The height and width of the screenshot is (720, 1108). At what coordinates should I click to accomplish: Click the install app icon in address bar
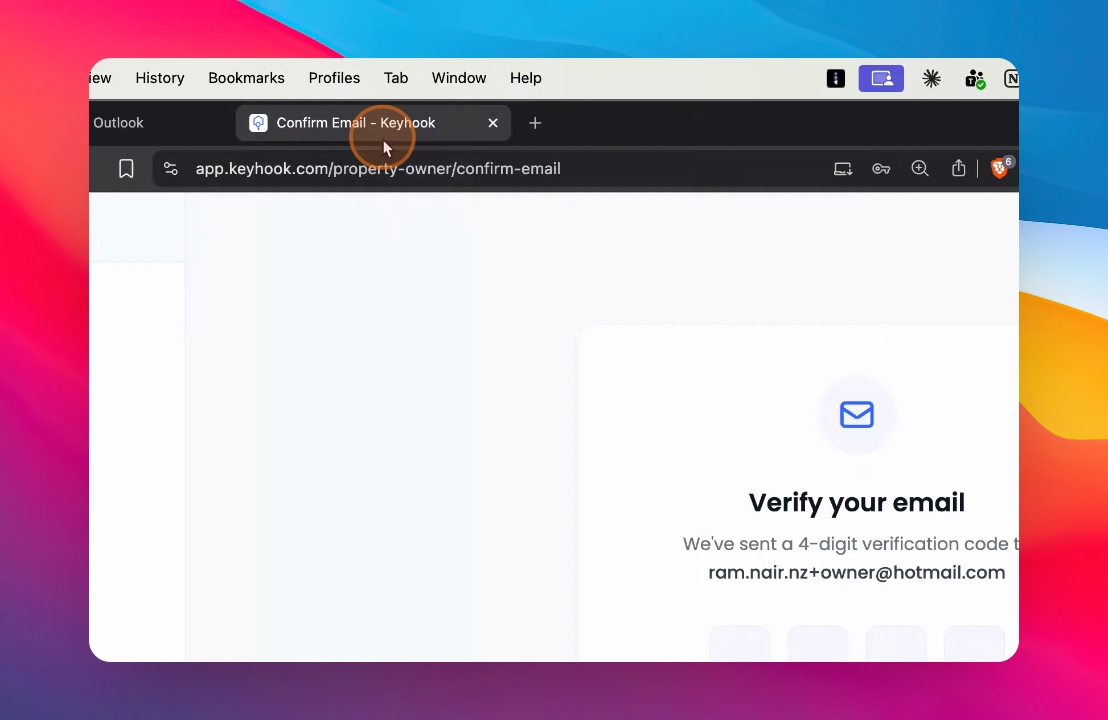pyautogui.click(x=842, y=169)
